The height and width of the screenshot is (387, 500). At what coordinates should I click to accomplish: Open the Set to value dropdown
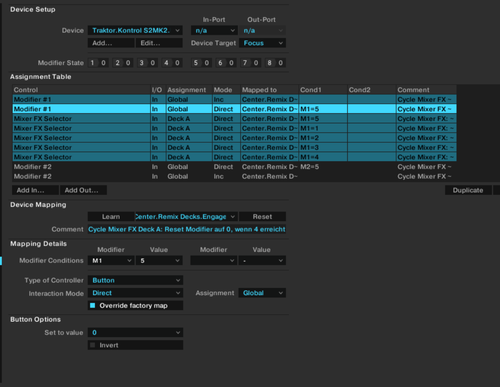(x=135, y=332)
